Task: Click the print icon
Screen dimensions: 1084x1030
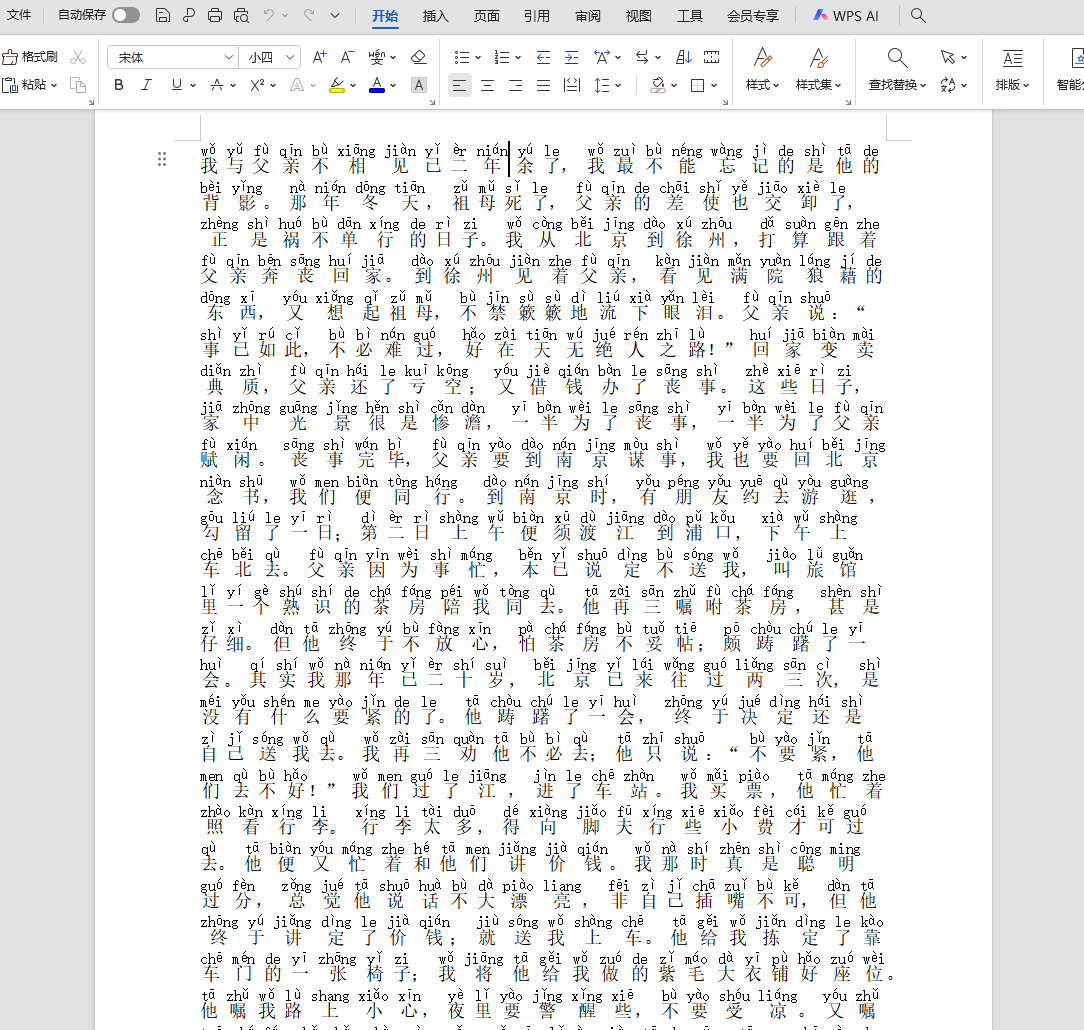Action: (215, 15)
